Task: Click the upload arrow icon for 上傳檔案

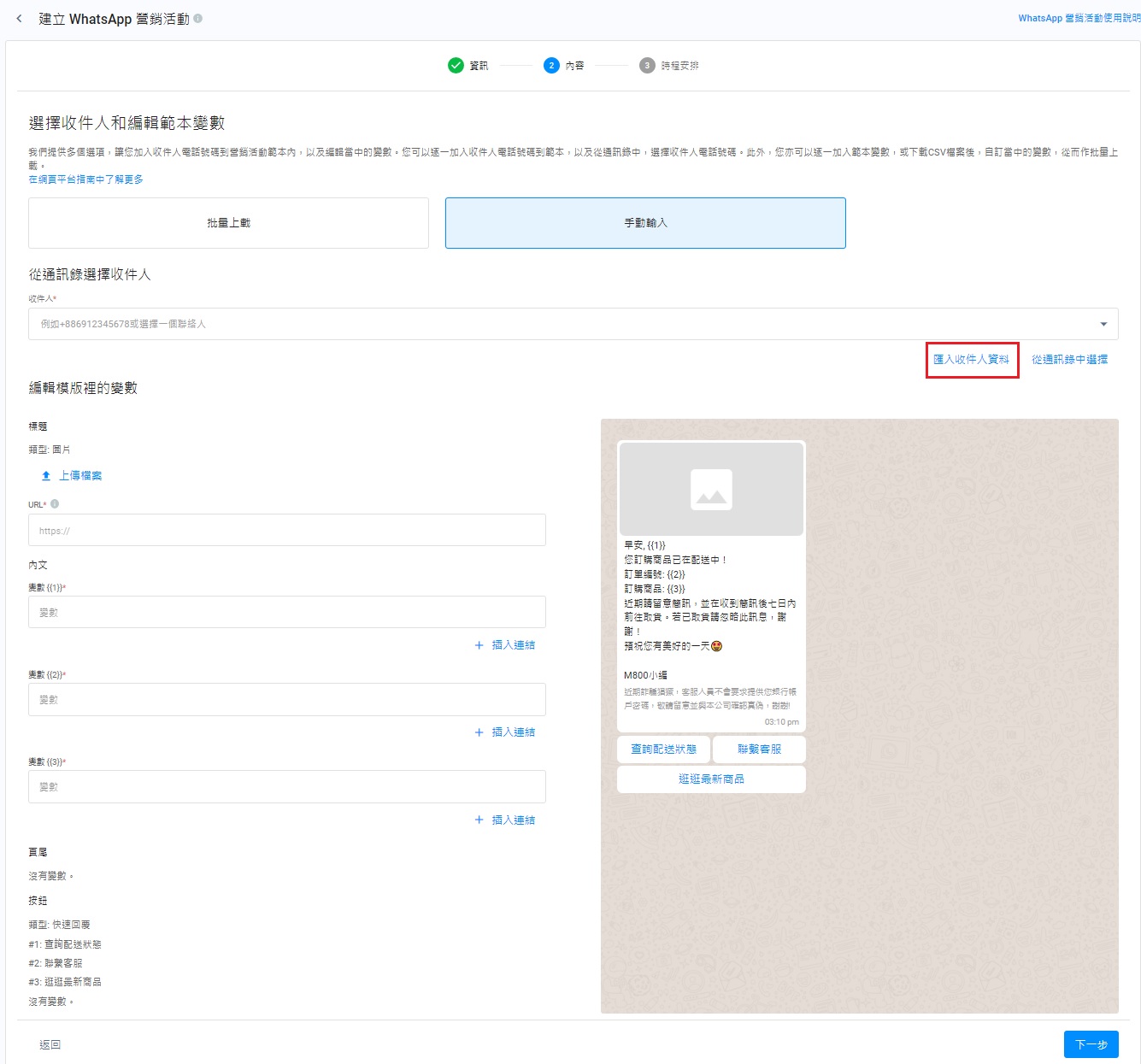Action: (x=46, y=476)
